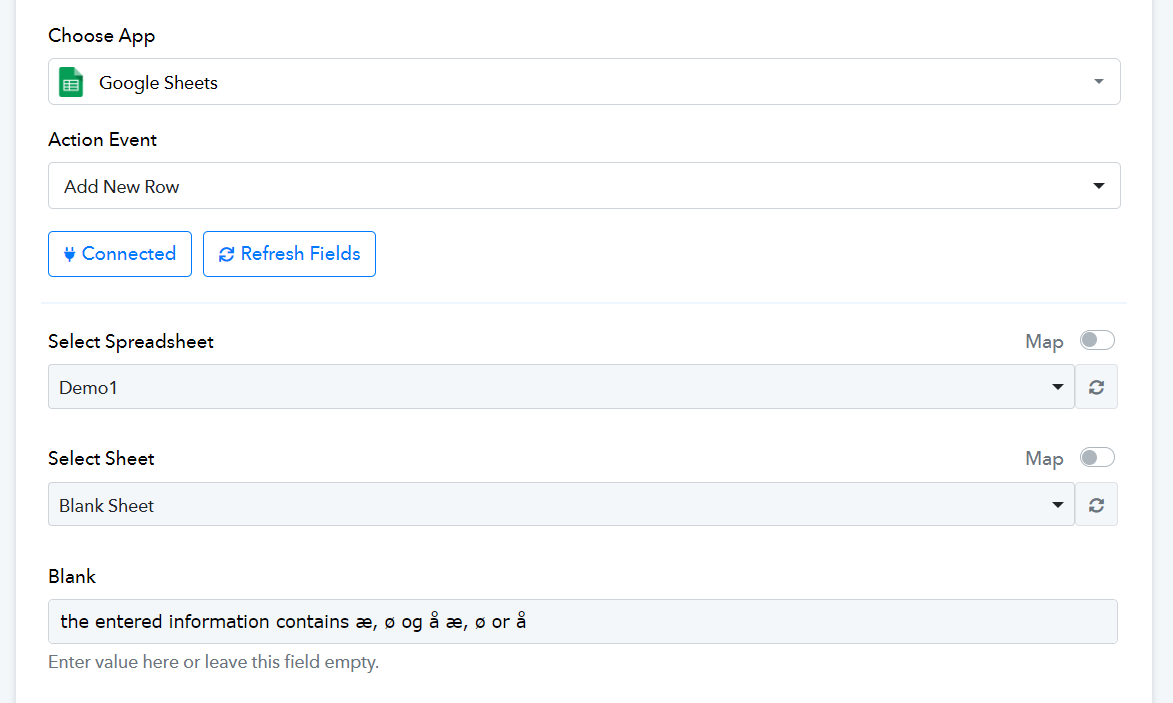
Task: Click the Connected button
Action: pyautogui.click(x=120, y=254)
